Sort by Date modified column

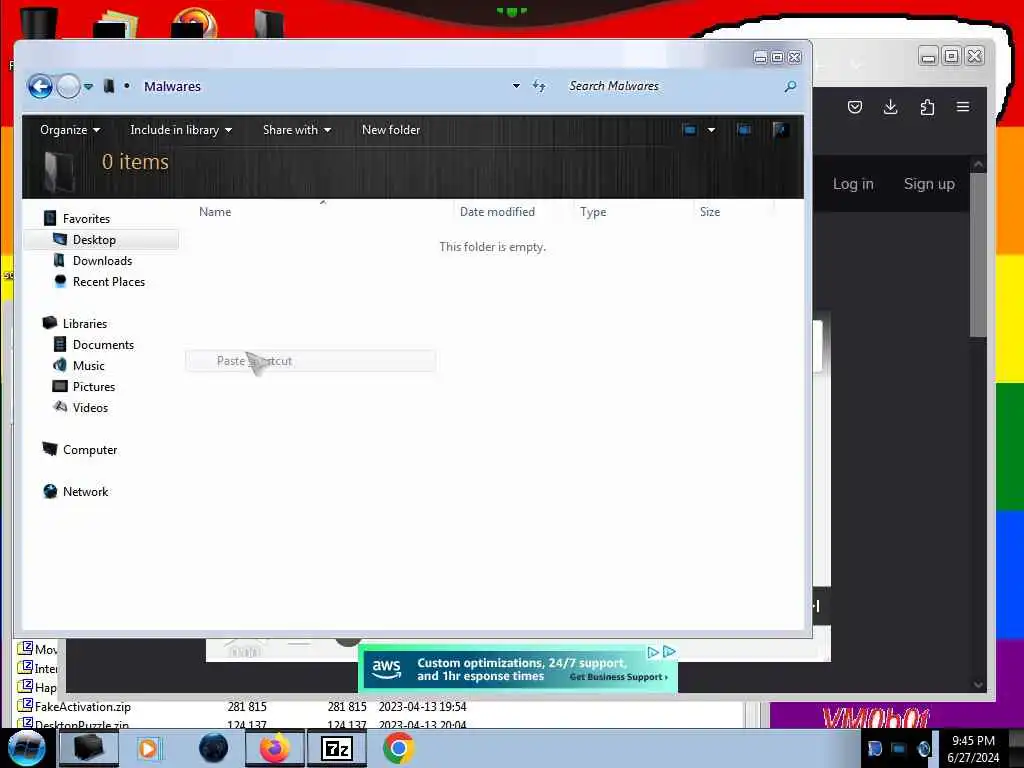click(x=497, y=212)
